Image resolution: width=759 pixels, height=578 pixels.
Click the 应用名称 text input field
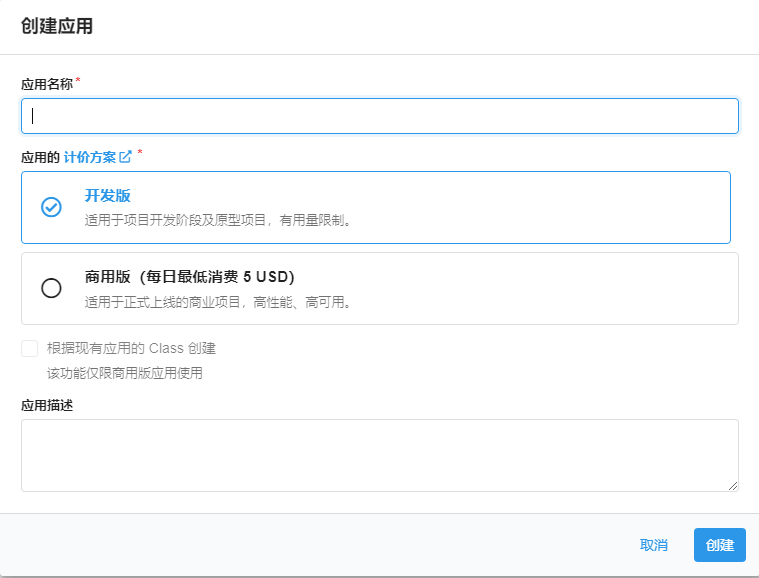coord(380,116)
